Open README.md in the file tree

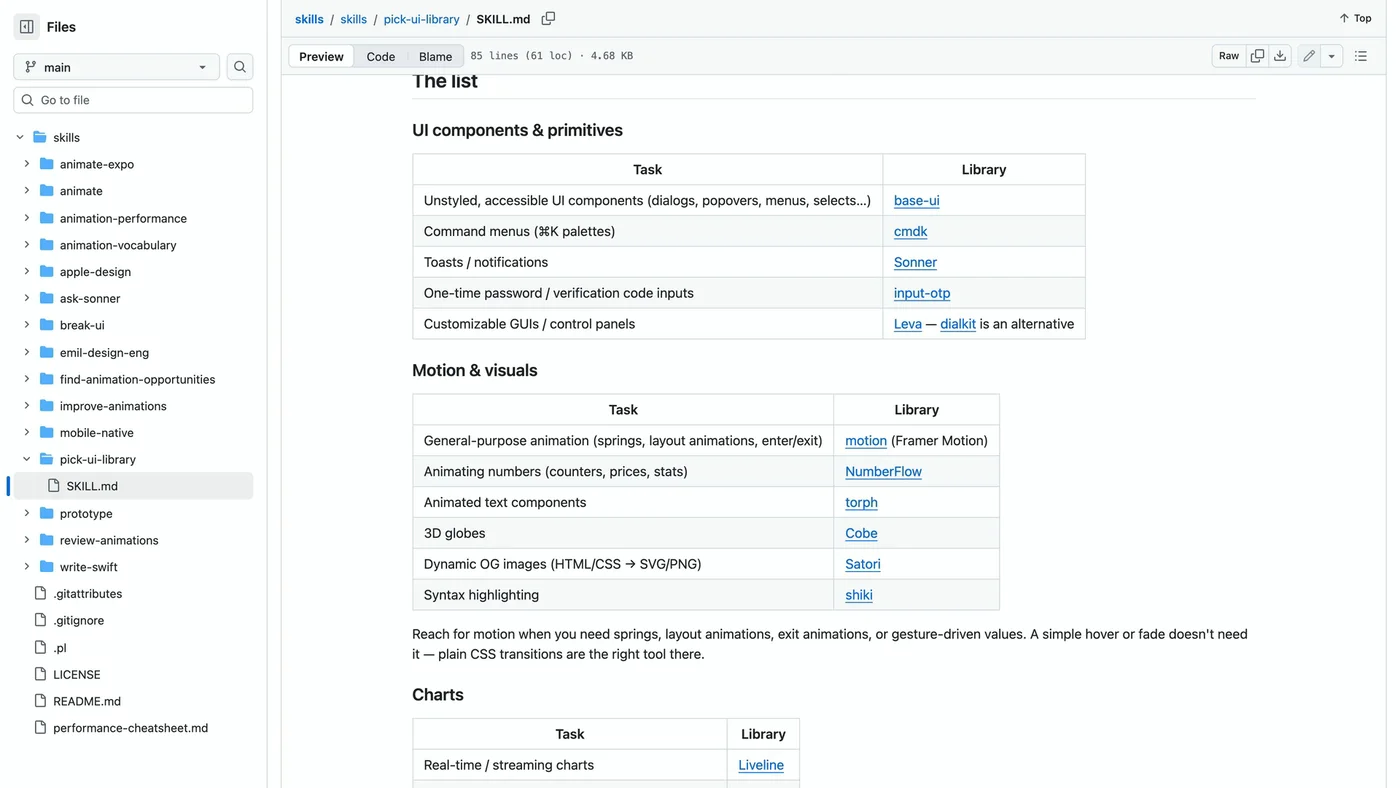pyautogui.click(x=87, y=701)
